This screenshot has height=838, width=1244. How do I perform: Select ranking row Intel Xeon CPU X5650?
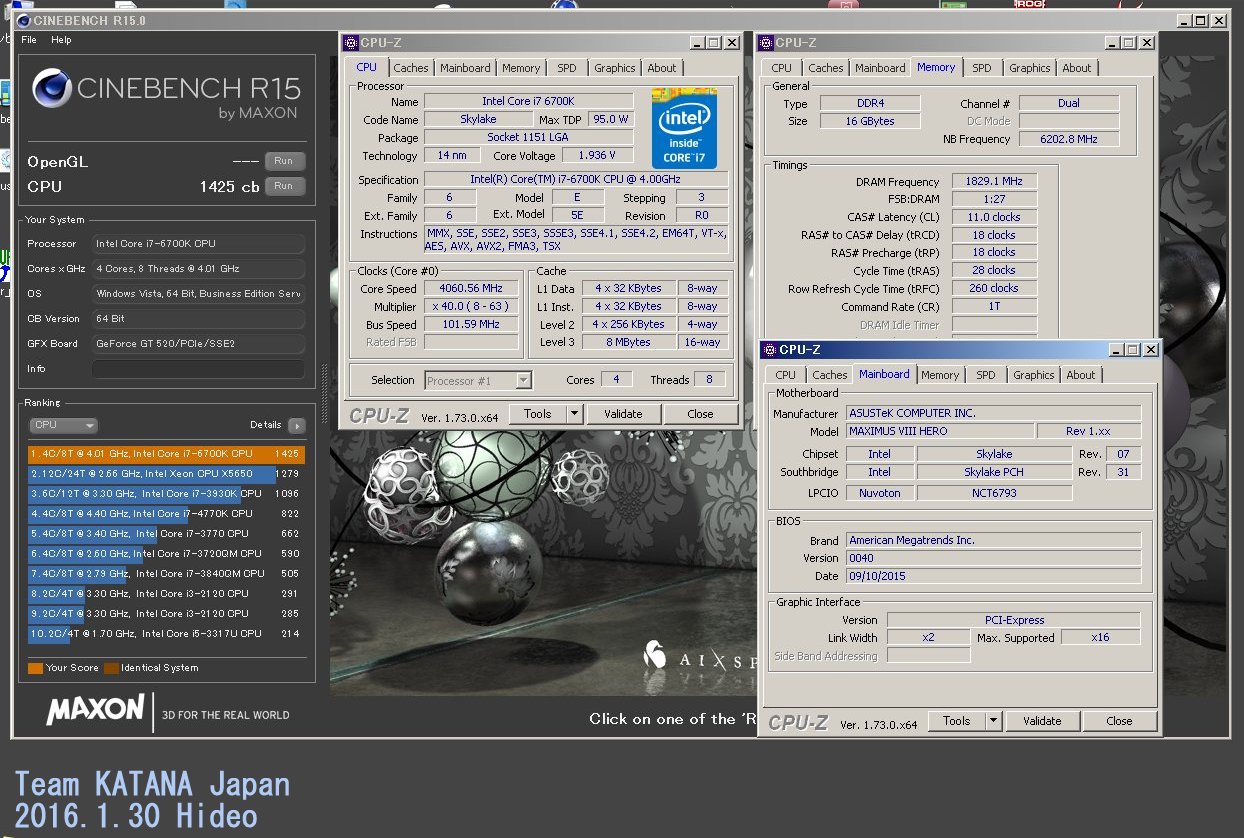(x=166, y=474)
